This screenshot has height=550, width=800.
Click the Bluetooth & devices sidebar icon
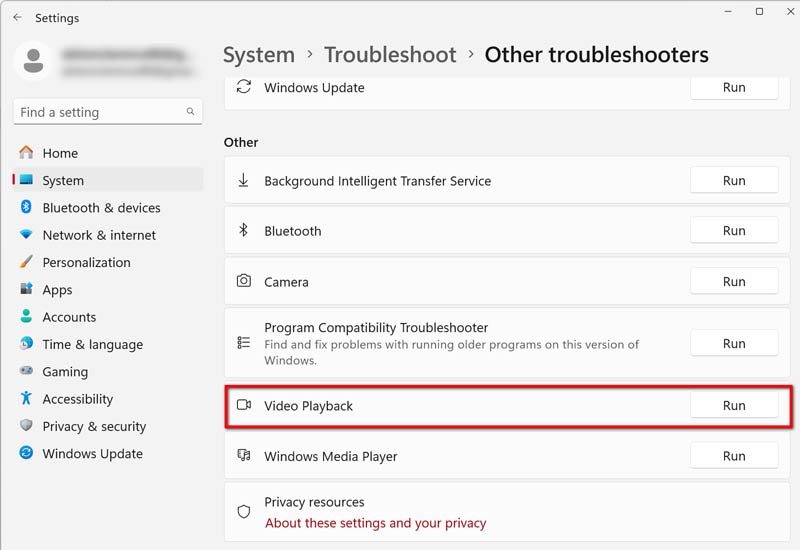26,207
